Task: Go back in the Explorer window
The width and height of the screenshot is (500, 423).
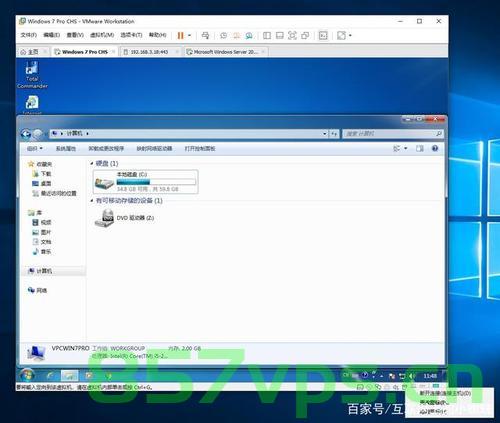Action: click(26, 134)
